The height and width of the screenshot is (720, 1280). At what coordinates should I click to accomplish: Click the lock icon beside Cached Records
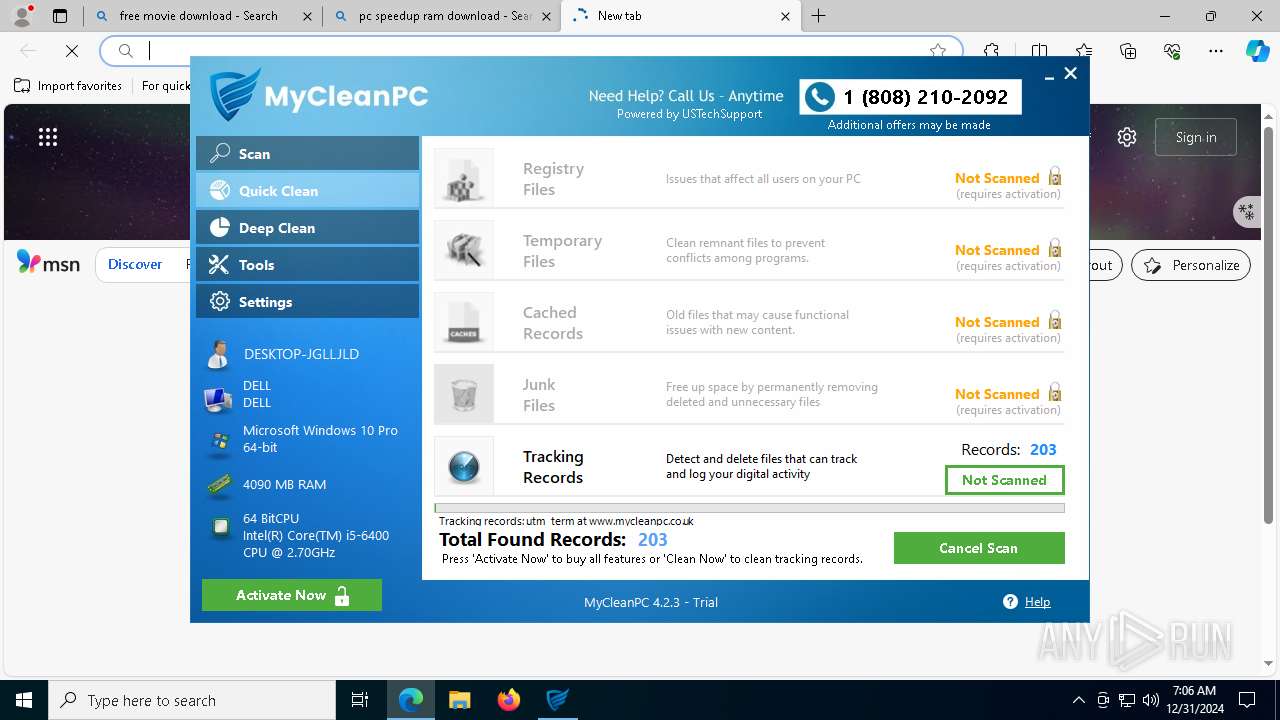(x=1054, y=321)
